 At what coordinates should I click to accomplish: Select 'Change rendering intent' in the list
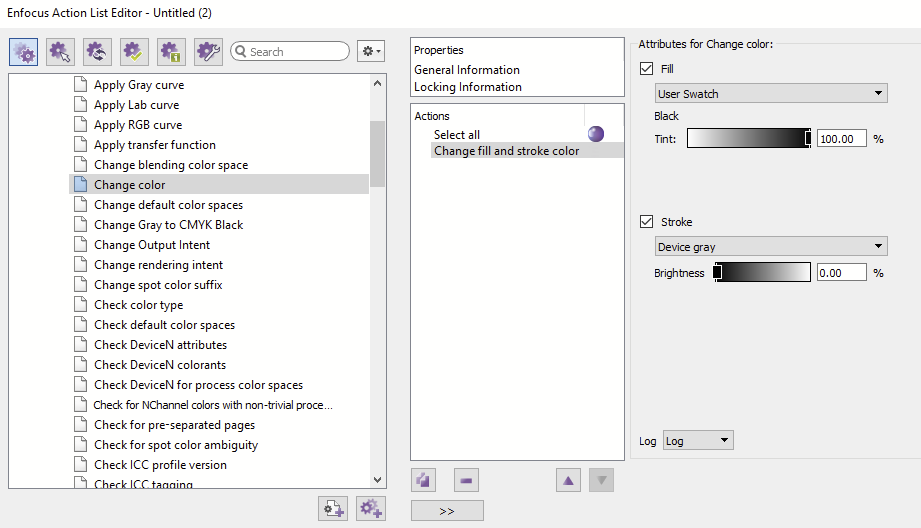tap(158, 265)
